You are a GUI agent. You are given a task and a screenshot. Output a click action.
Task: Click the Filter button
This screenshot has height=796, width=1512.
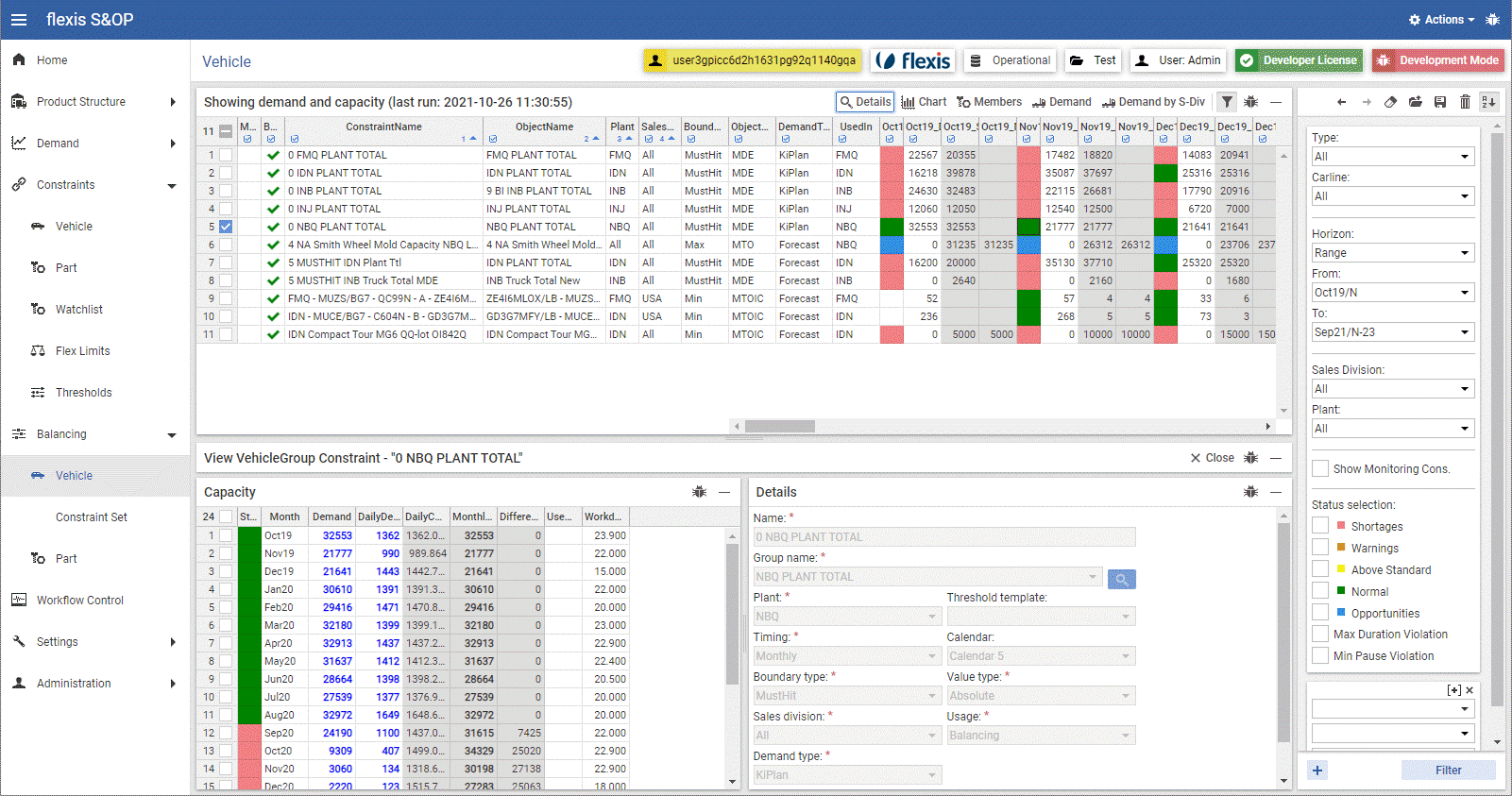pos(1449,771)
